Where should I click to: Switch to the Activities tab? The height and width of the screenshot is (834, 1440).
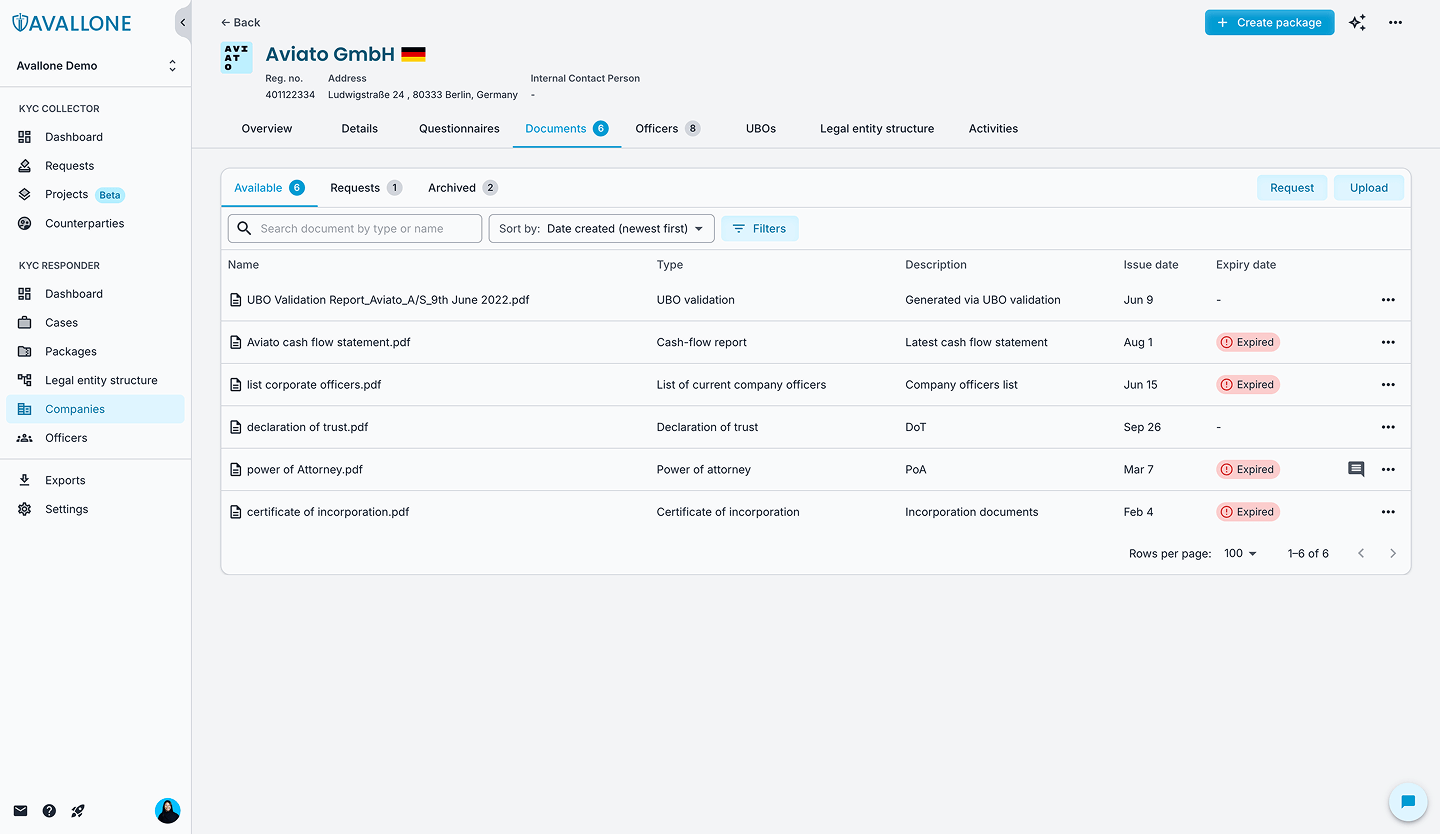993,129
